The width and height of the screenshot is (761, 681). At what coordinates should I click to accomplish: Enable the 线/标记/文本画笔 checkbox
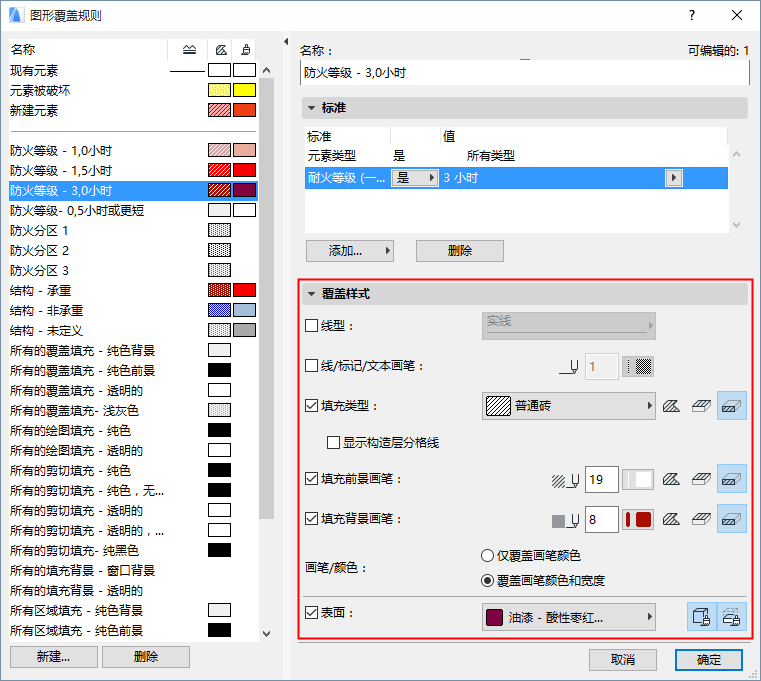coord(312,365)
